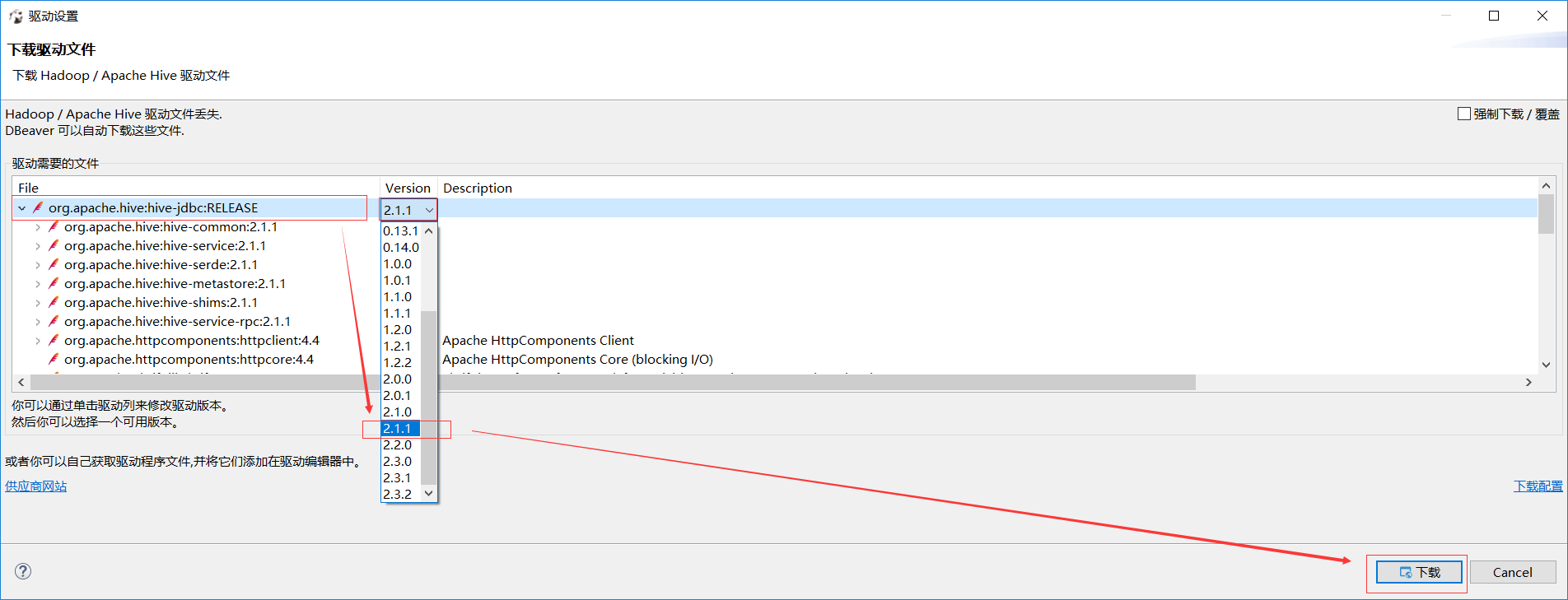Click the feather icon beside hive-service-rpc:2.1.1
Viewport: 1568px width, 600px height.
pos(54,322)
